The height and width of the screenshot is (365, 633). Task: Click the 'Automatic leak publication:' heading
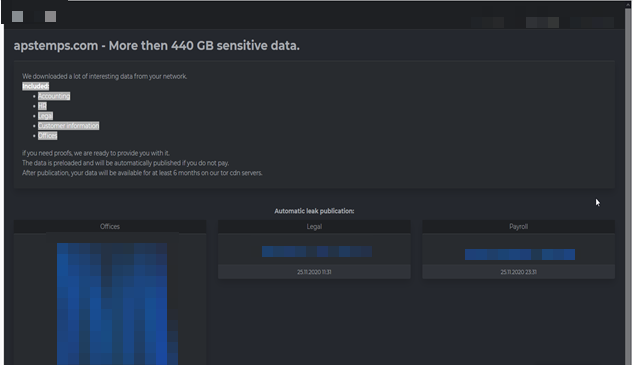pyautogui.click(x=314, y=211)
